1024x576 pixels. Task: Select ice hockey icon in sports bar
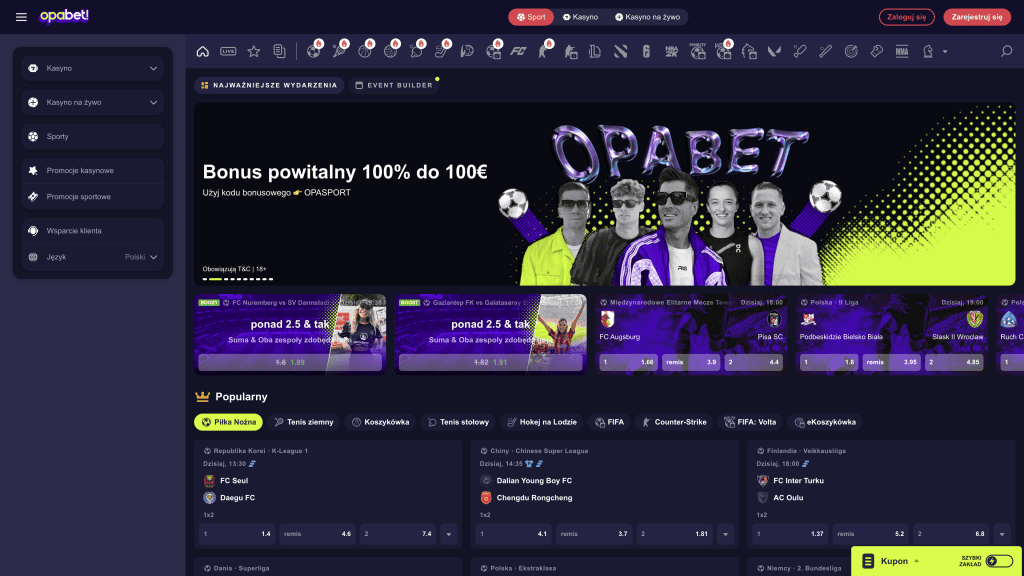(442, 51)
